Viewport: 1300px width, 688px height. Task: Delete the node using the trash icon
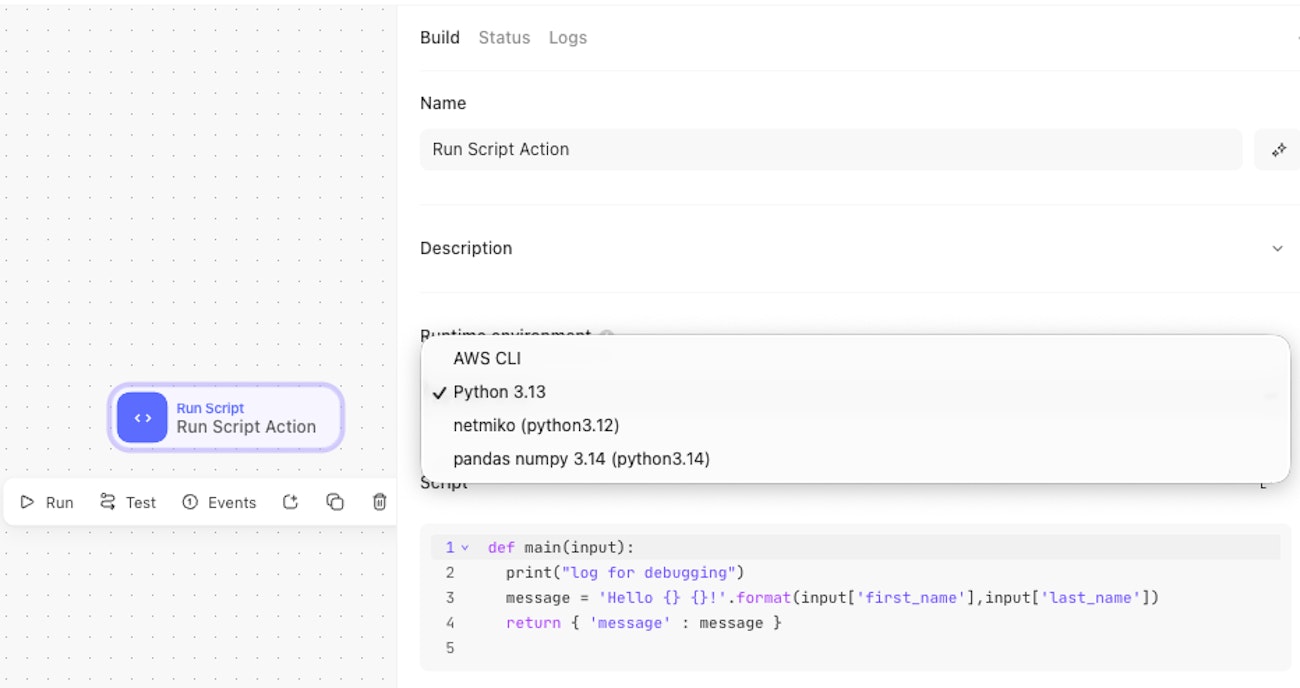pyautogui.click(x=380, y=502)
